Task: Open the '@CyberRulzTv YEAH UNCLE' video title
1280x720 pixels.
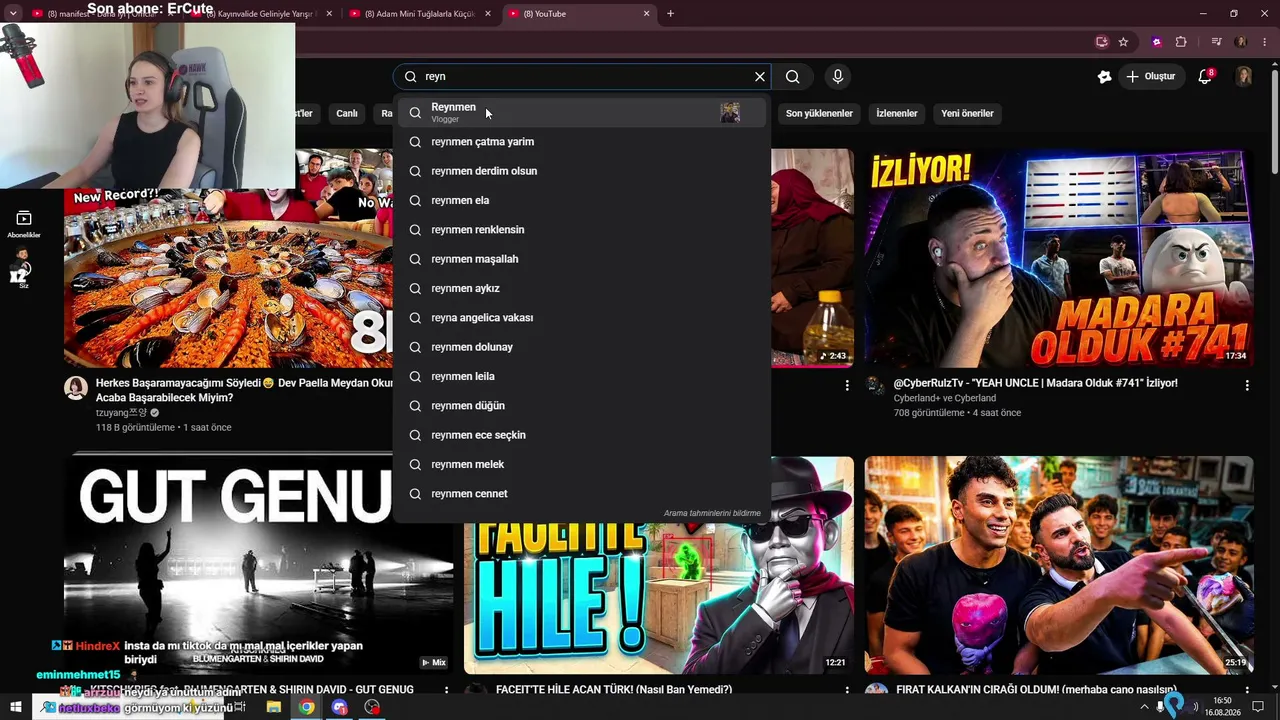Action: (1035, 383)
